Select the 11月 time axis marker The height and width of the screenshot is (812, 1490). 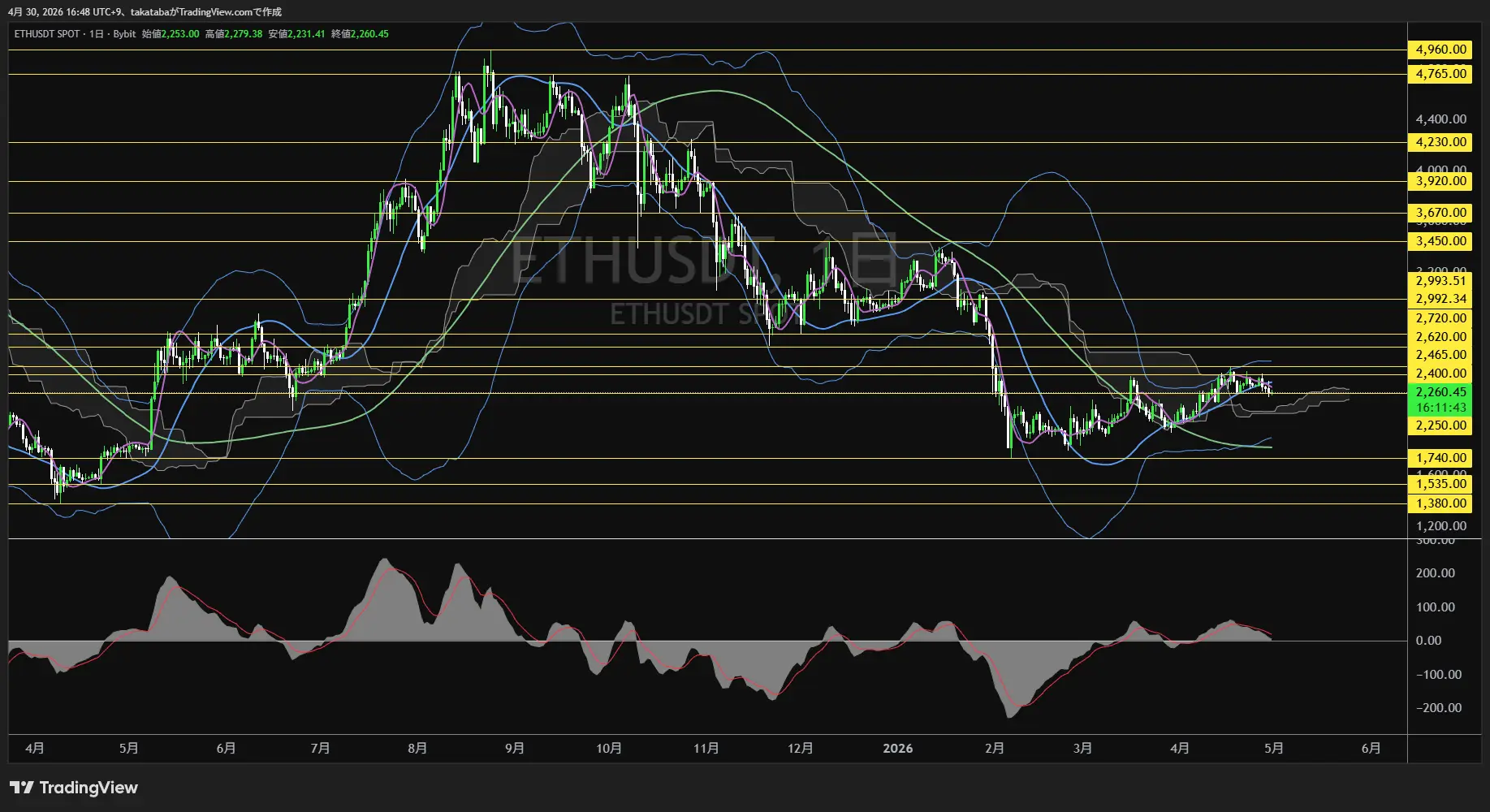(x=706, y=749)
